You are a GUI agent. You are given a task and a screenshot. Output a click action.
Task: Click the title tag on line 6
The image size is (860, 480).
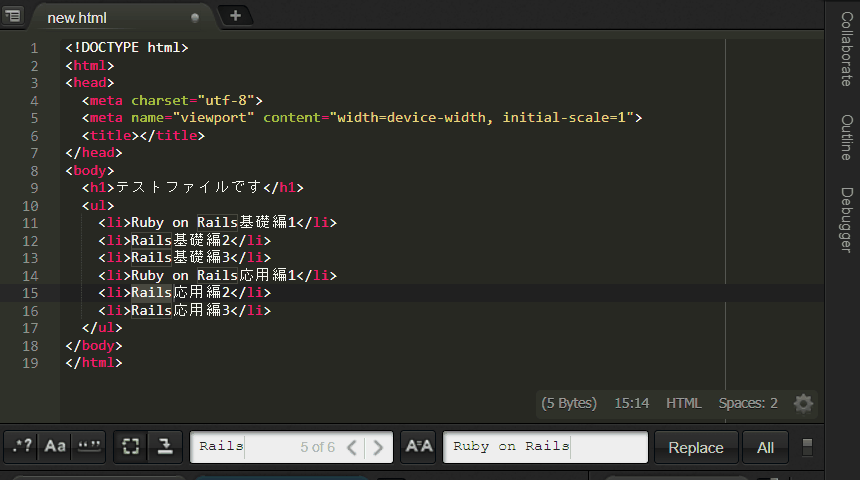143,135
